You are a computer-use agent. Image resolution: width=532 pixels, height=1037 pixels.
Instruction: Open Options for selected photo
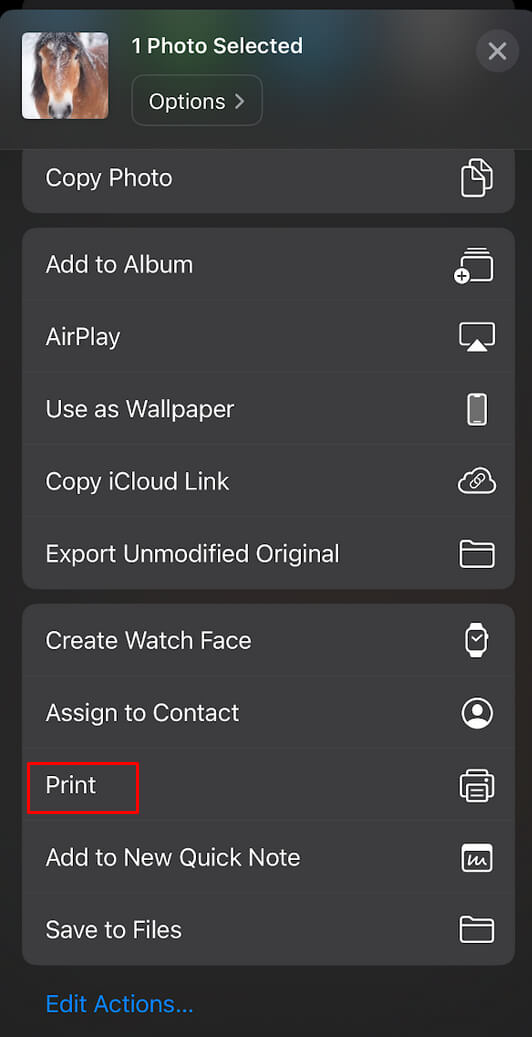pos(197,101)
